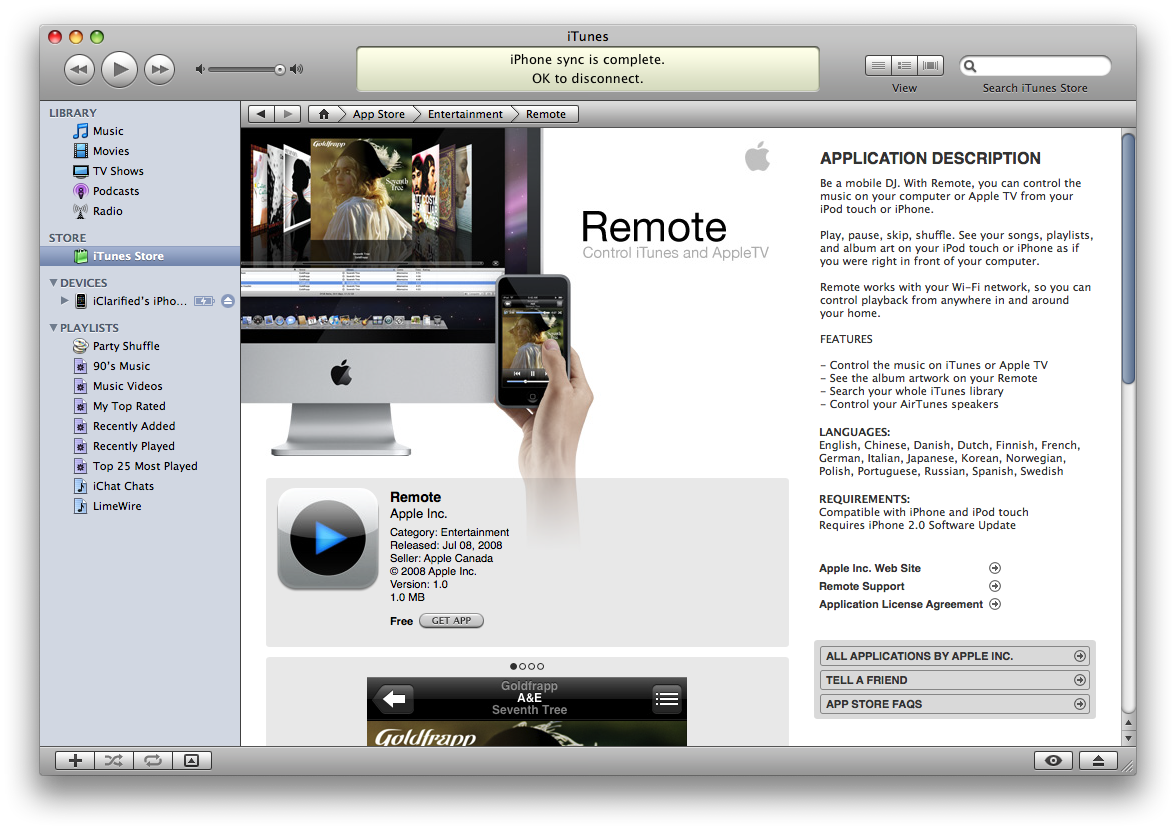
Task: Click the Eject Disc button in the status bar
Action: point(1099,761)
